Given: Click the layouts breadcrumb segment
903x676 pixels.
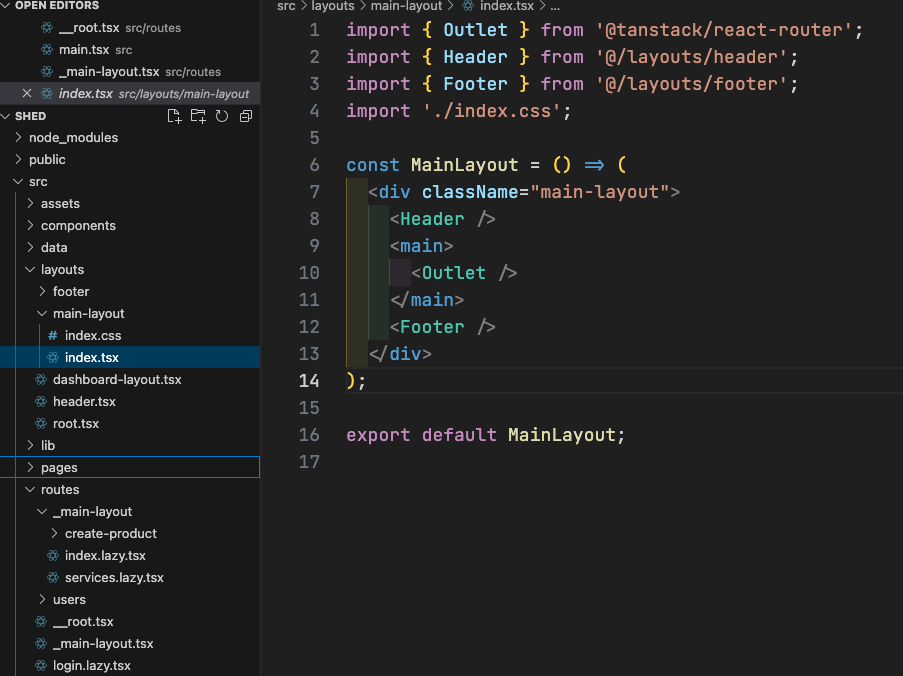Looking at the screenshot, I should click(x=333, y=6).
